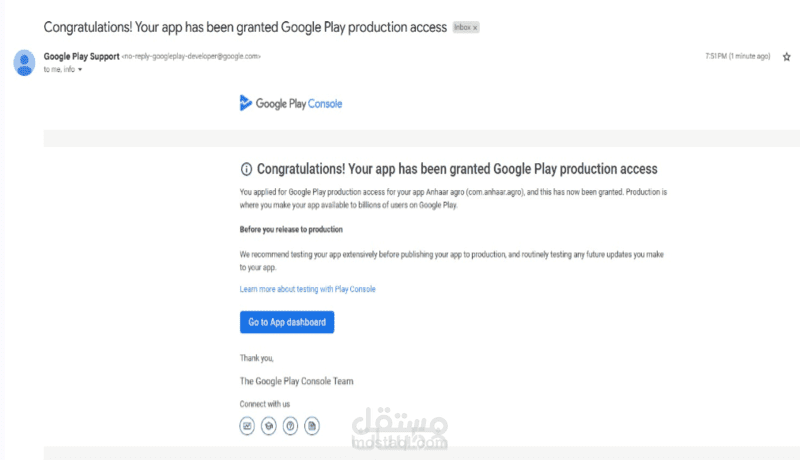Click the Inbox label tag
Screen dimensions: 800x460
pos(462,27)
